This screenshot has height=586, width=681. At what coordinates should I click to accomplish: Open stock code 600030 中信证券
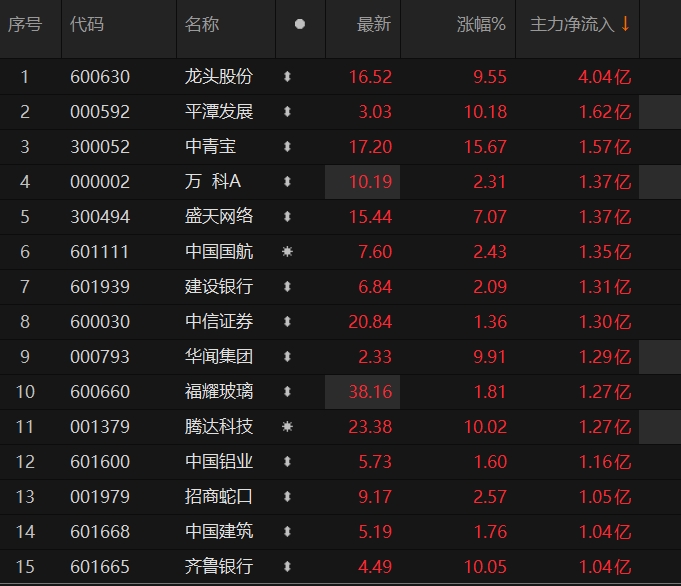point(100,322)
